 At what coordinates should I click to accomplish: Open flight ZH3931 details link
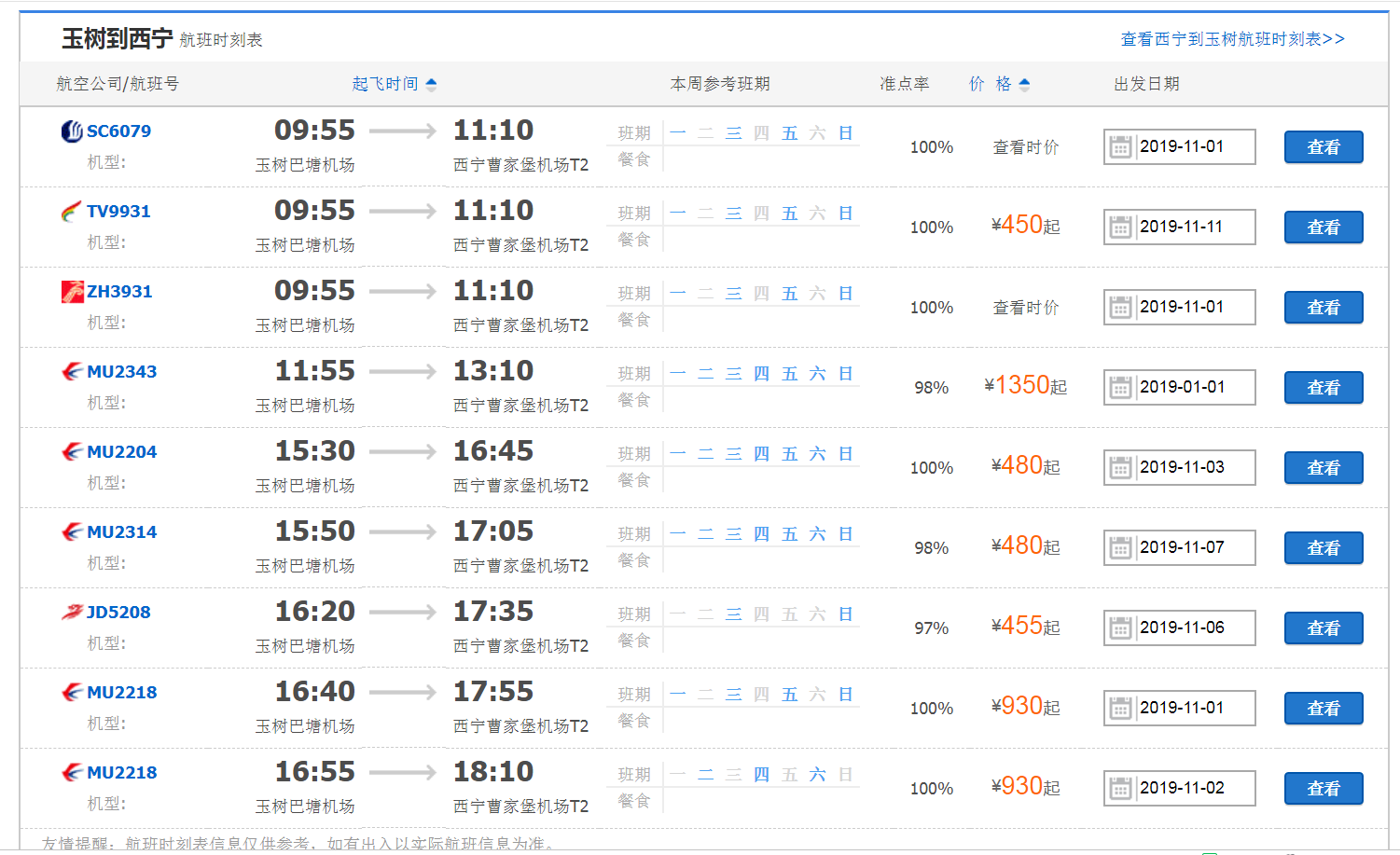[119, 292]
